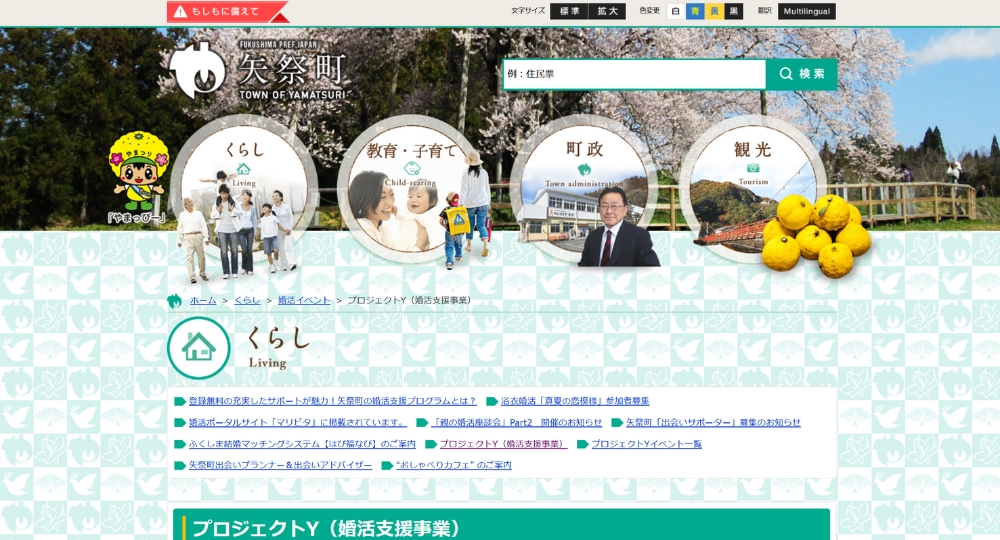
Task: Open the "おしゃべりカフェ"のご案内 link
Action: point(453,465)
